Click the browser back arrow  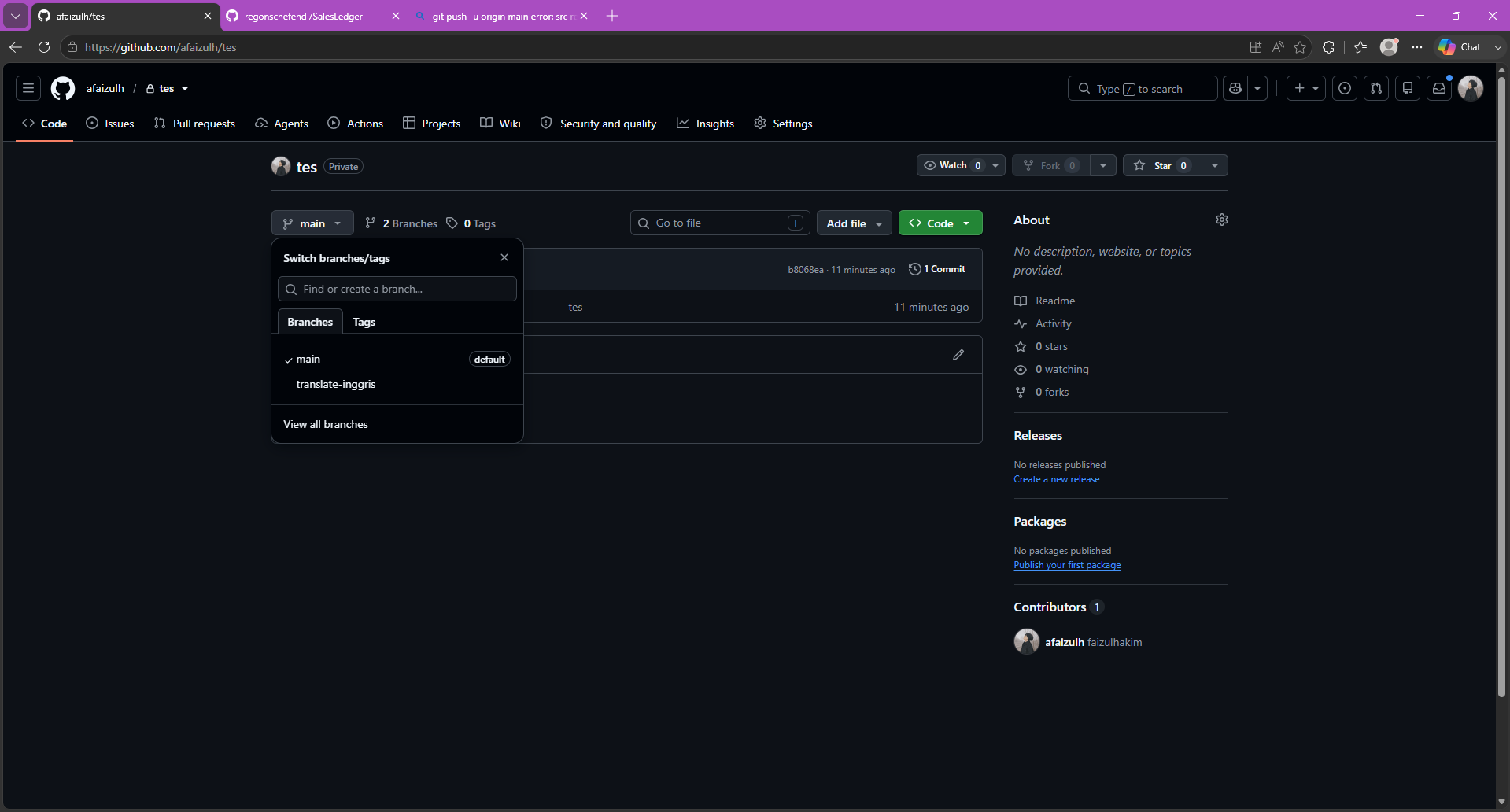pos(16,47)
